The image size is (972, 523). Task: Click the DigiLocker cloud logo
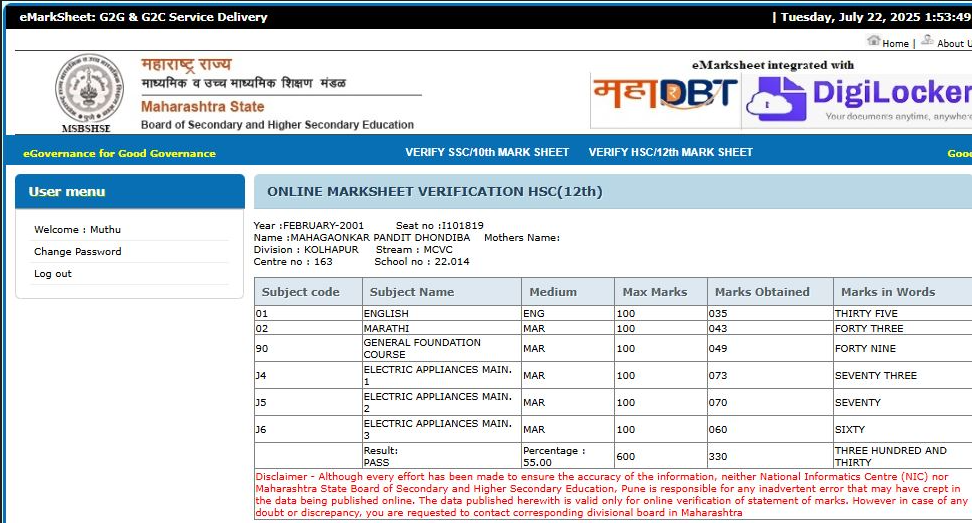pos(776,98)
